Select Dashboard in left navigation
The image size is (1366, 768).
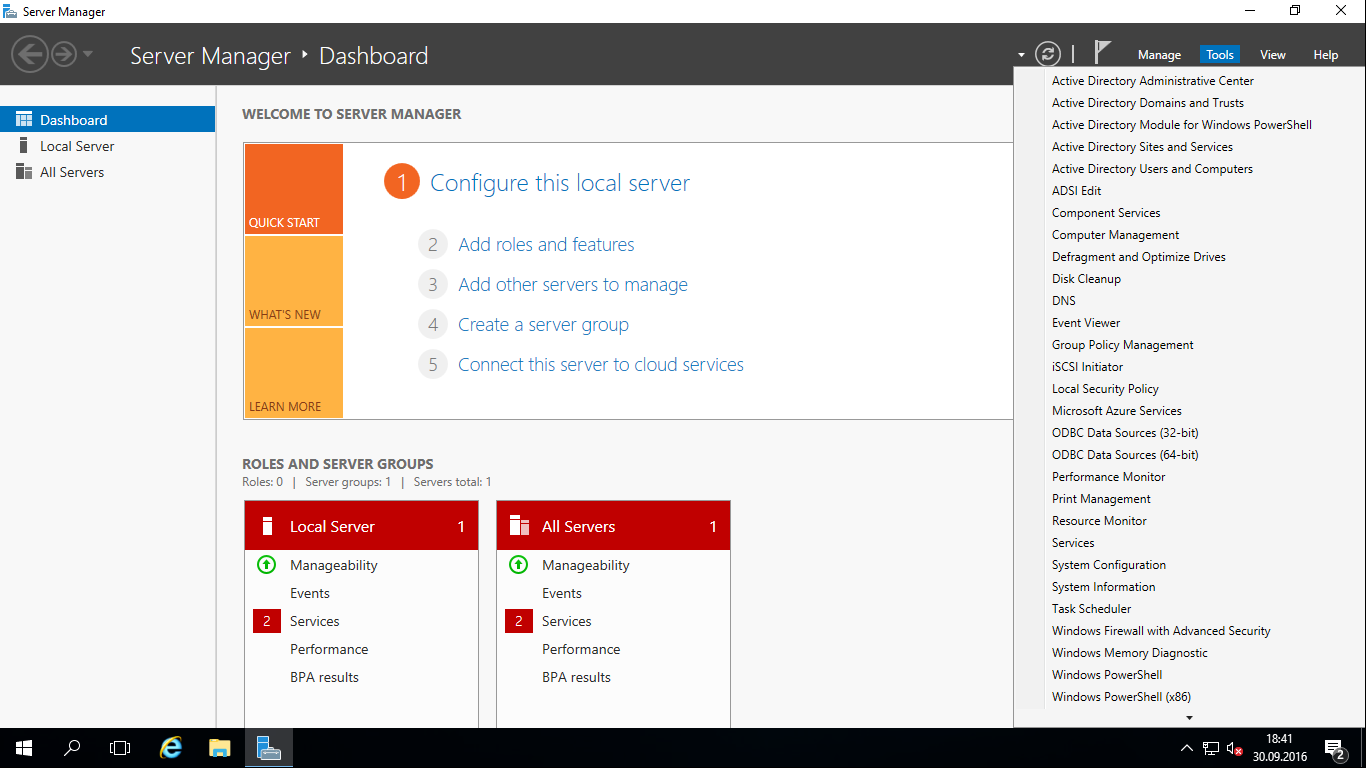click(x=107, y=120)
